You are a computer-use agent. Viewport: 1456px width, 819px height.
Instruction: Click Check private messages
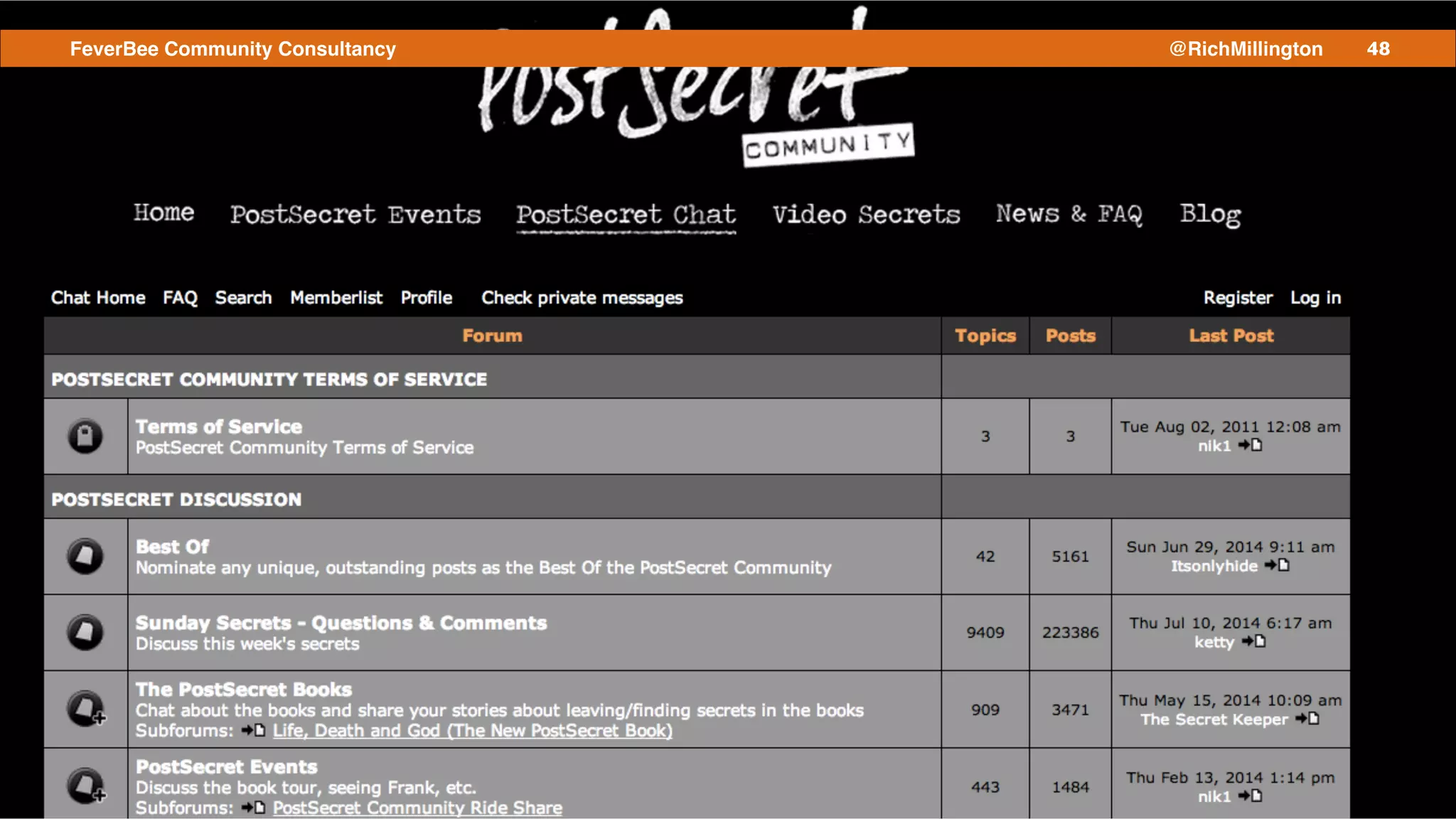coord(582,298)
